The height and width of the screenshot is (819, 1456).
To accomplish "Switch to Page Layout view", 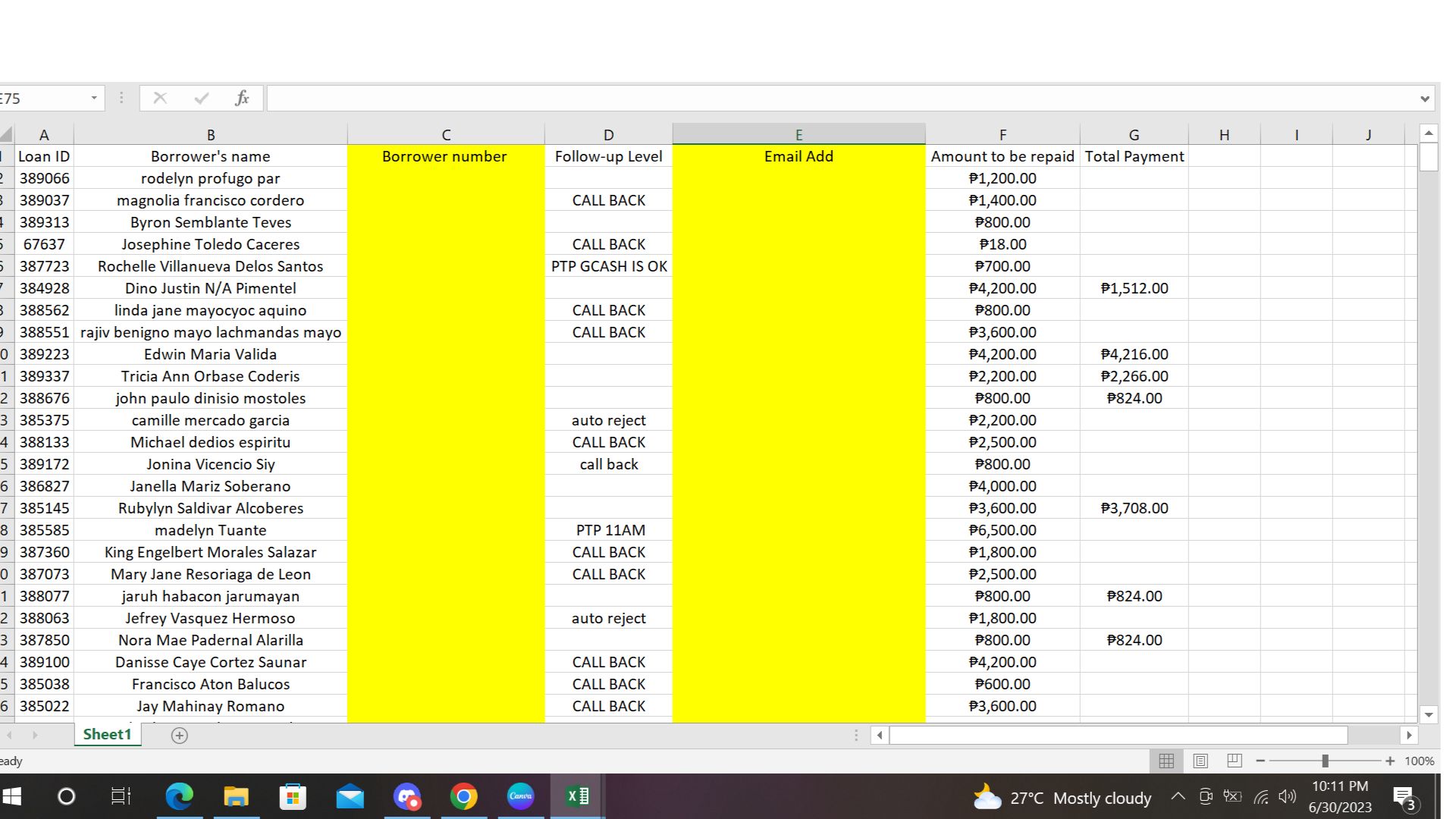I will [x=1200, y=761].
